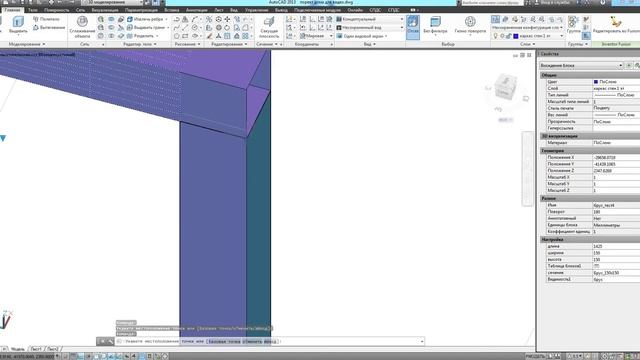The width and height of the screenshot is (640, 360).
Task: Click the Положение X value
Action: coord(616,157)
